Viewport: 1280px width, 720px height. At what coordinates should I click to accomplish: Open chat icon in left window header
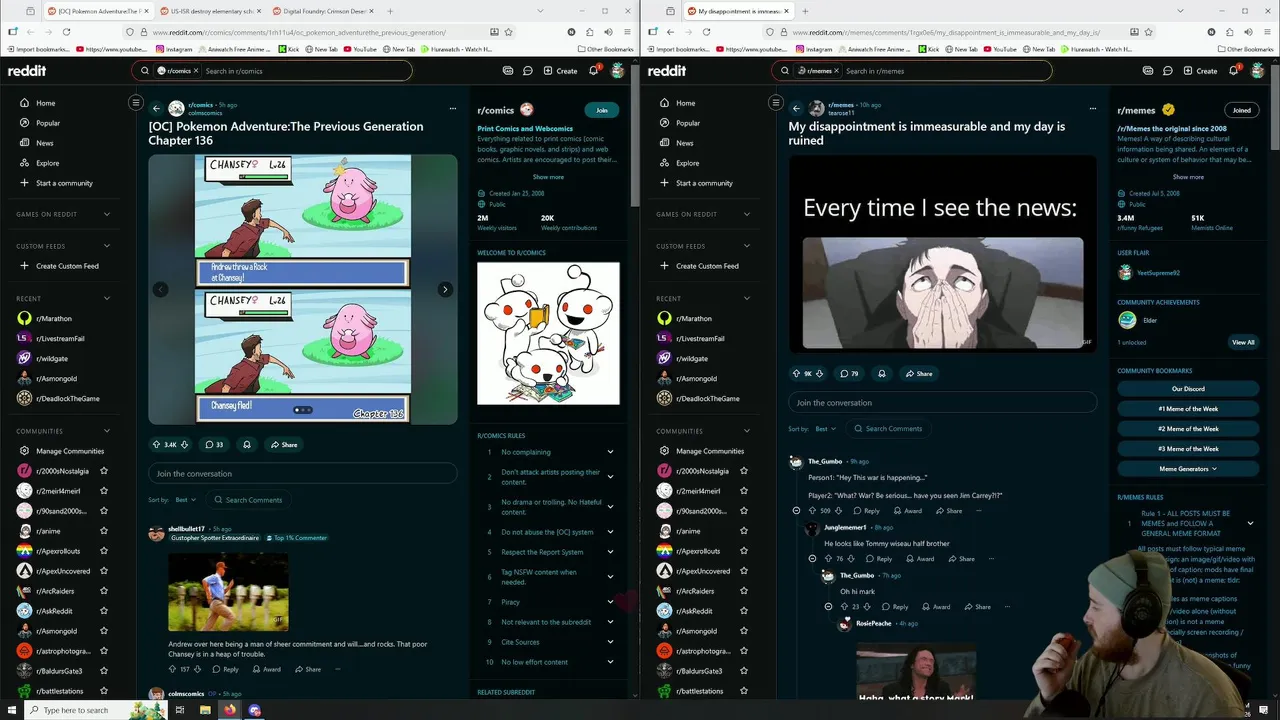(528, 71)
